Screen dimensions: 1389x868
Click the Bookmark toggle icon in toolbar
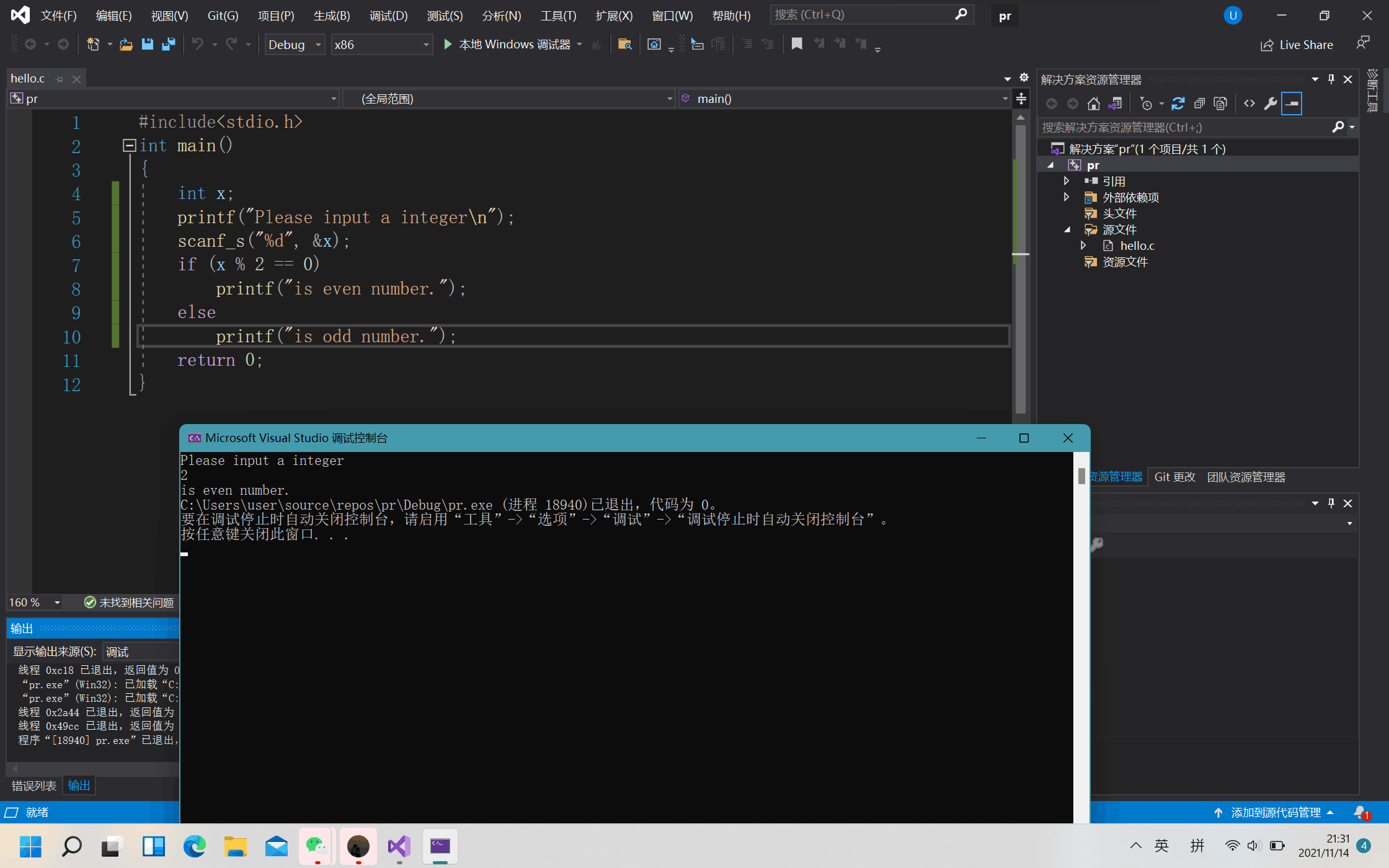(x=797, y=44)
